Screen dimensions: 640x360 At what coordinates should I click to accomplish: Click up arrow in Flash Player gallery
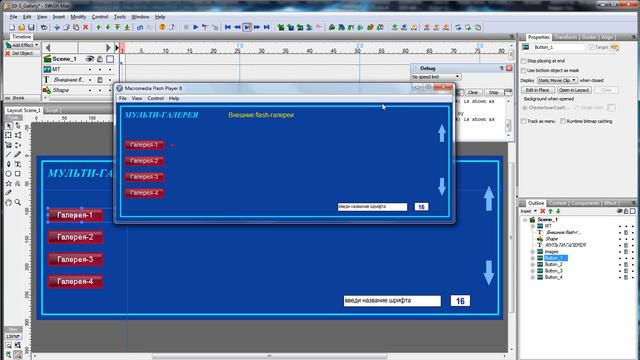442,133
